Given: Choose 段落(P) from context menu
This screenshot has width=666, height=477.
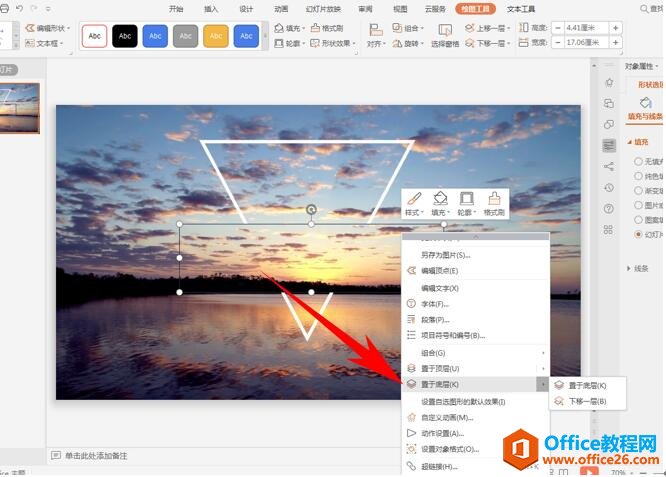Looking at the screenshot, I should click(475, 319).
